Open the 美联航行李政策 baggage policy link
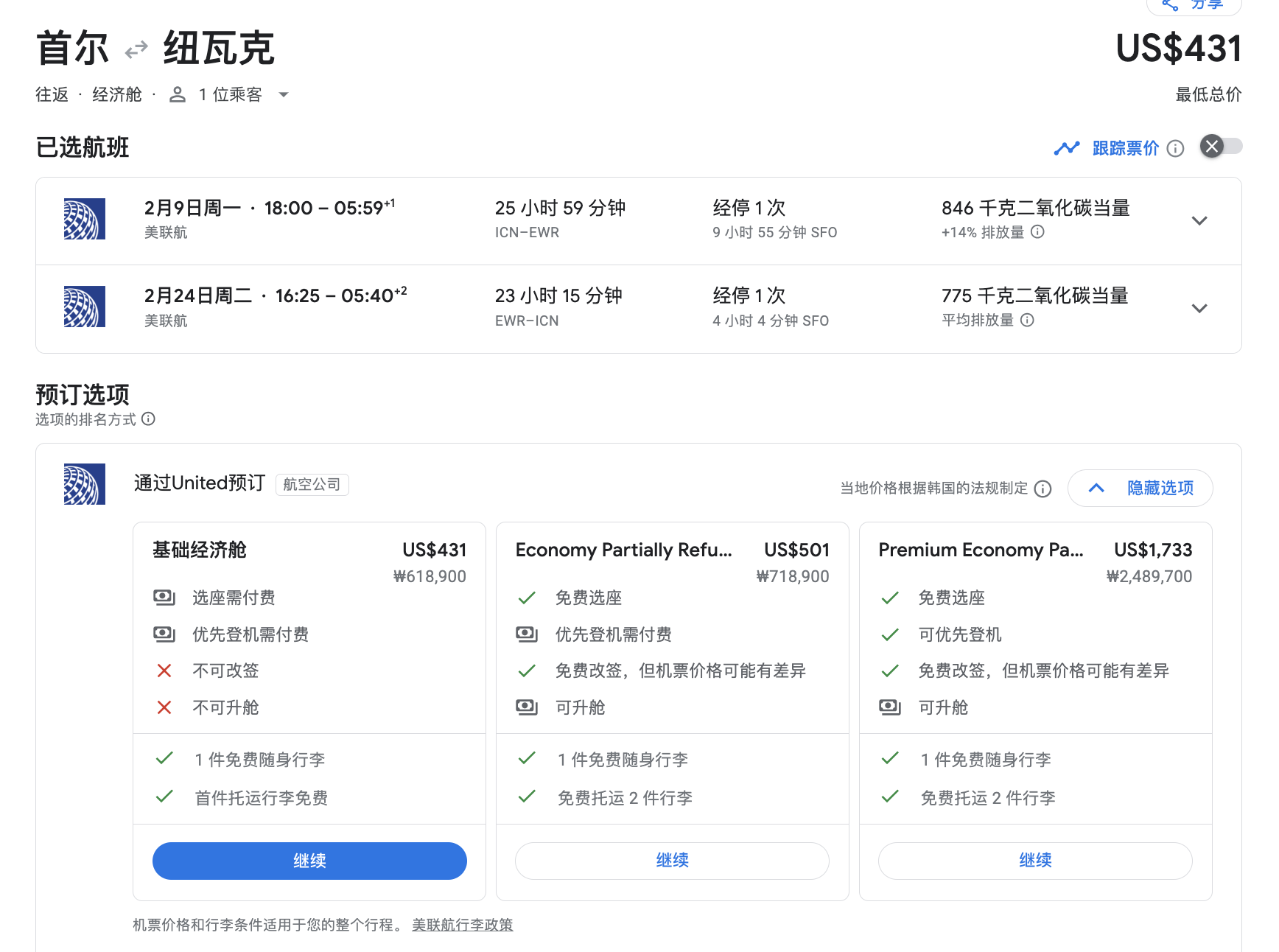Screen dimensions: 1279x952 (462, 925)
